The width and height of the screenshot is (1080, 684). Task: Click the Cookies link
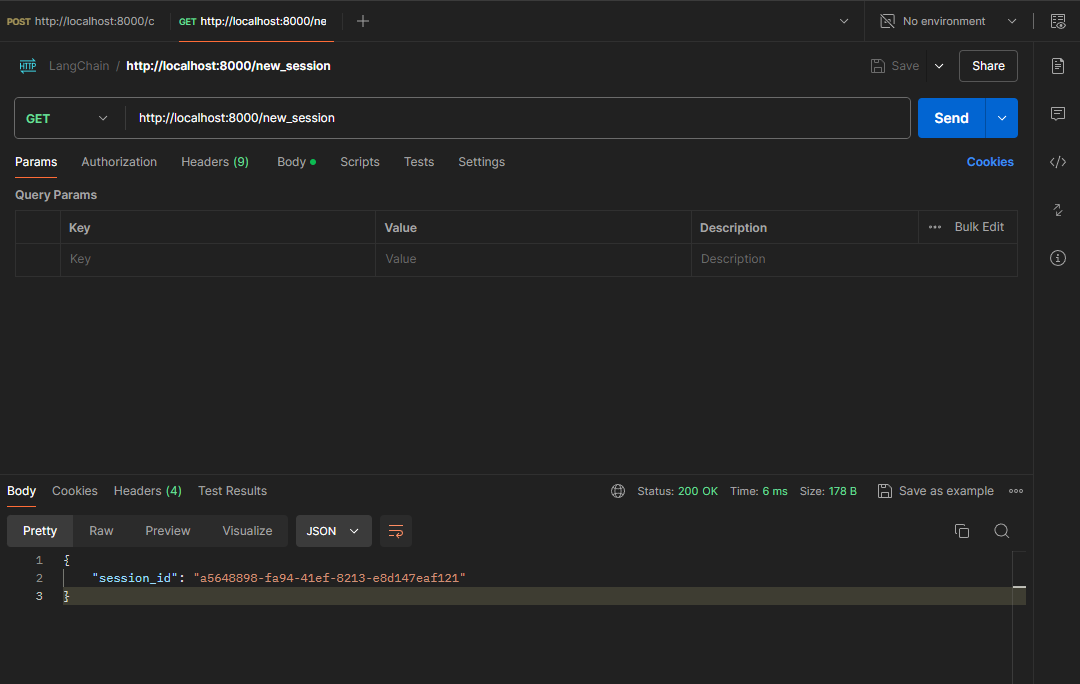coord(990,162)
